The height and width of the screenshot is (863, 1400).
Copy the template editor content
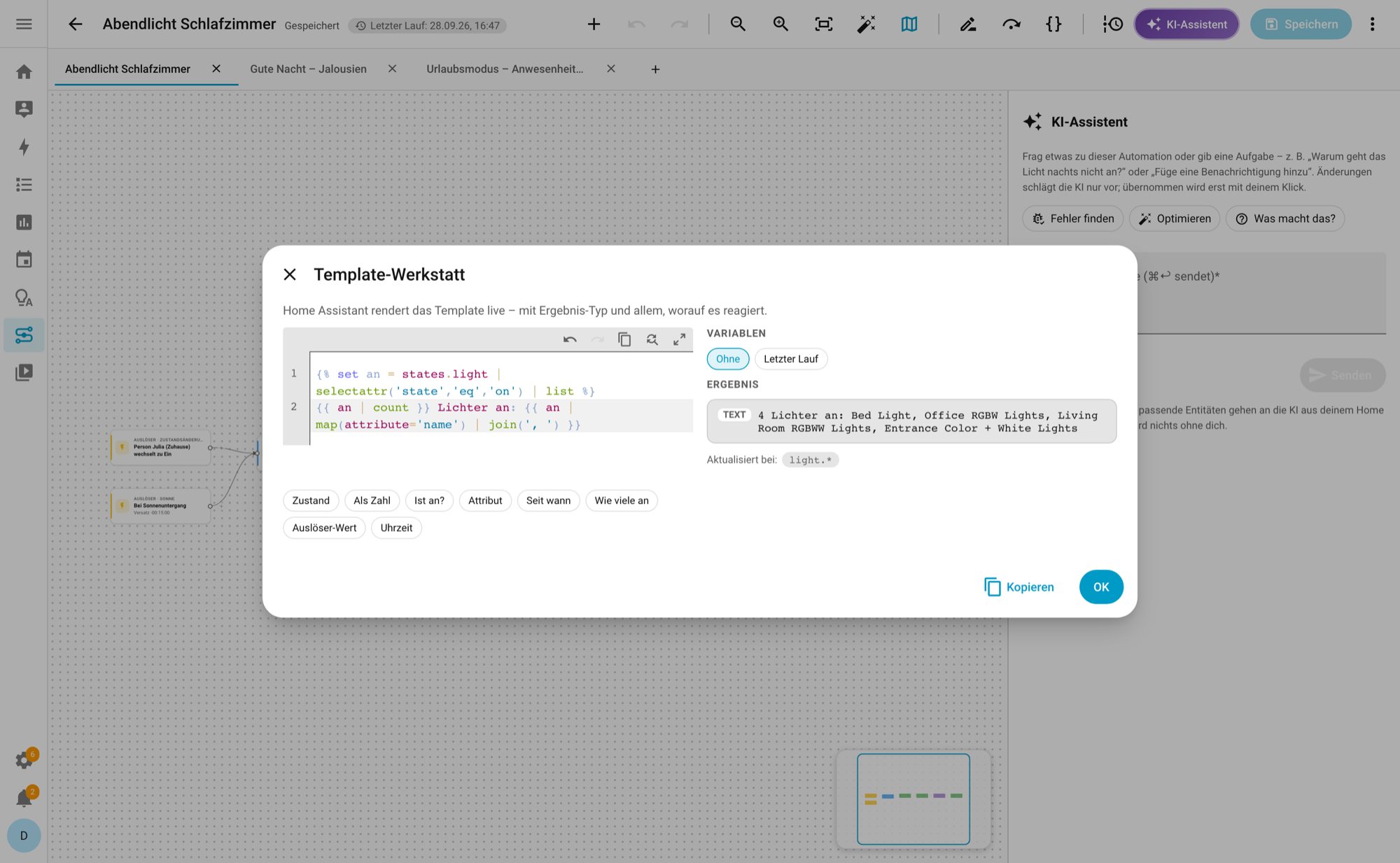pos(624,339)
